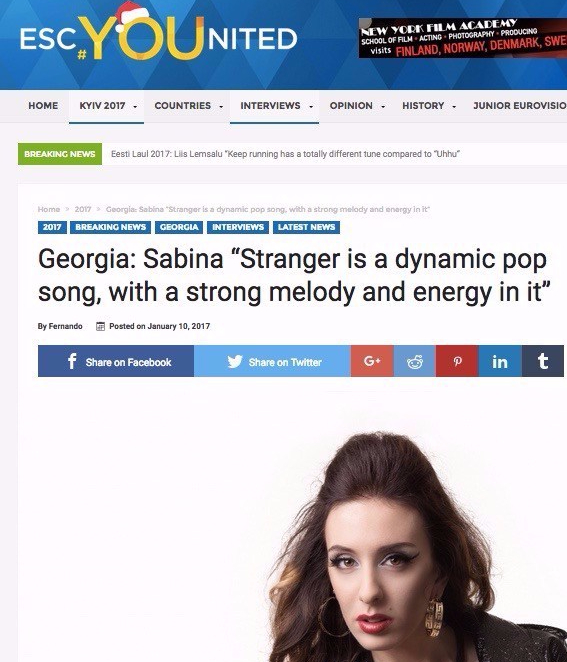Open the Opinion menu
The height and width of the screenshot is (662, 567).
(356, 106)
